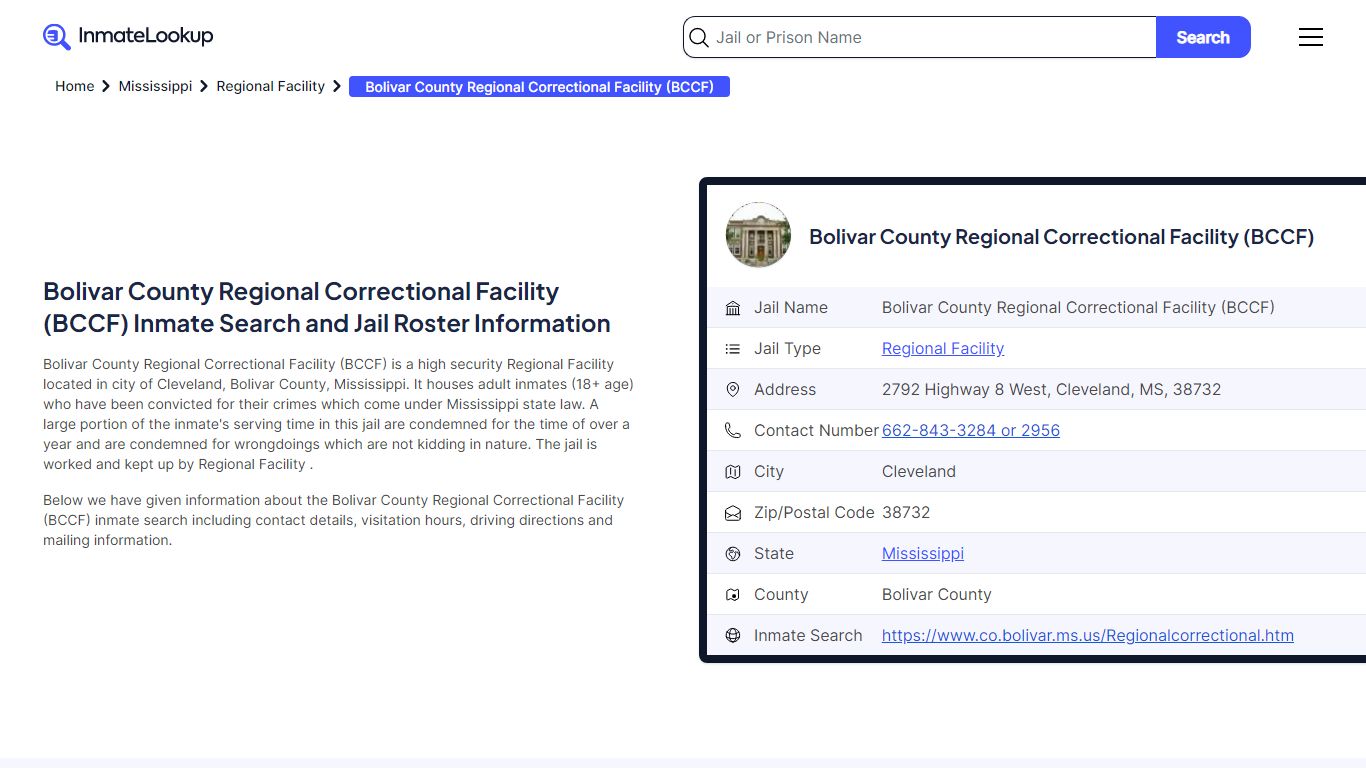The width and height of the screenshot is (1366, 768).
Task: Click the Jail Name value in table
Action: [x=1078, y=307]
